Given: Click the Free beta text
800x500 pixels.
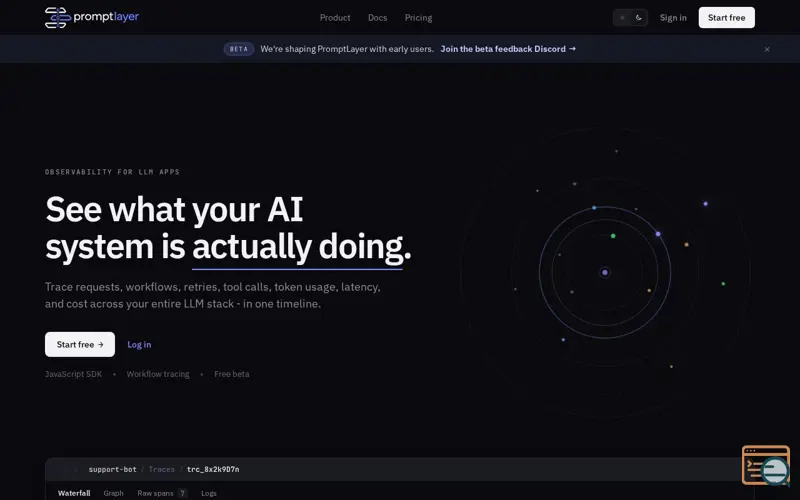Looking at the screenshot, I should pyautogui.click(x=232, y=374).
